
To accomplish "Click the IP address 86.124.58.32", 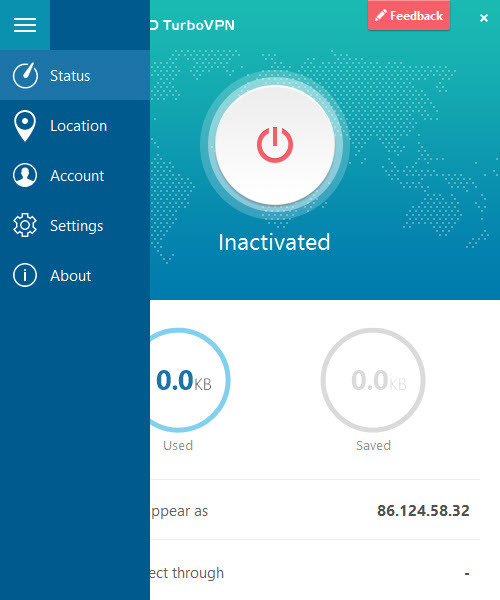I will pyautogui.click(x=423, y=510).
